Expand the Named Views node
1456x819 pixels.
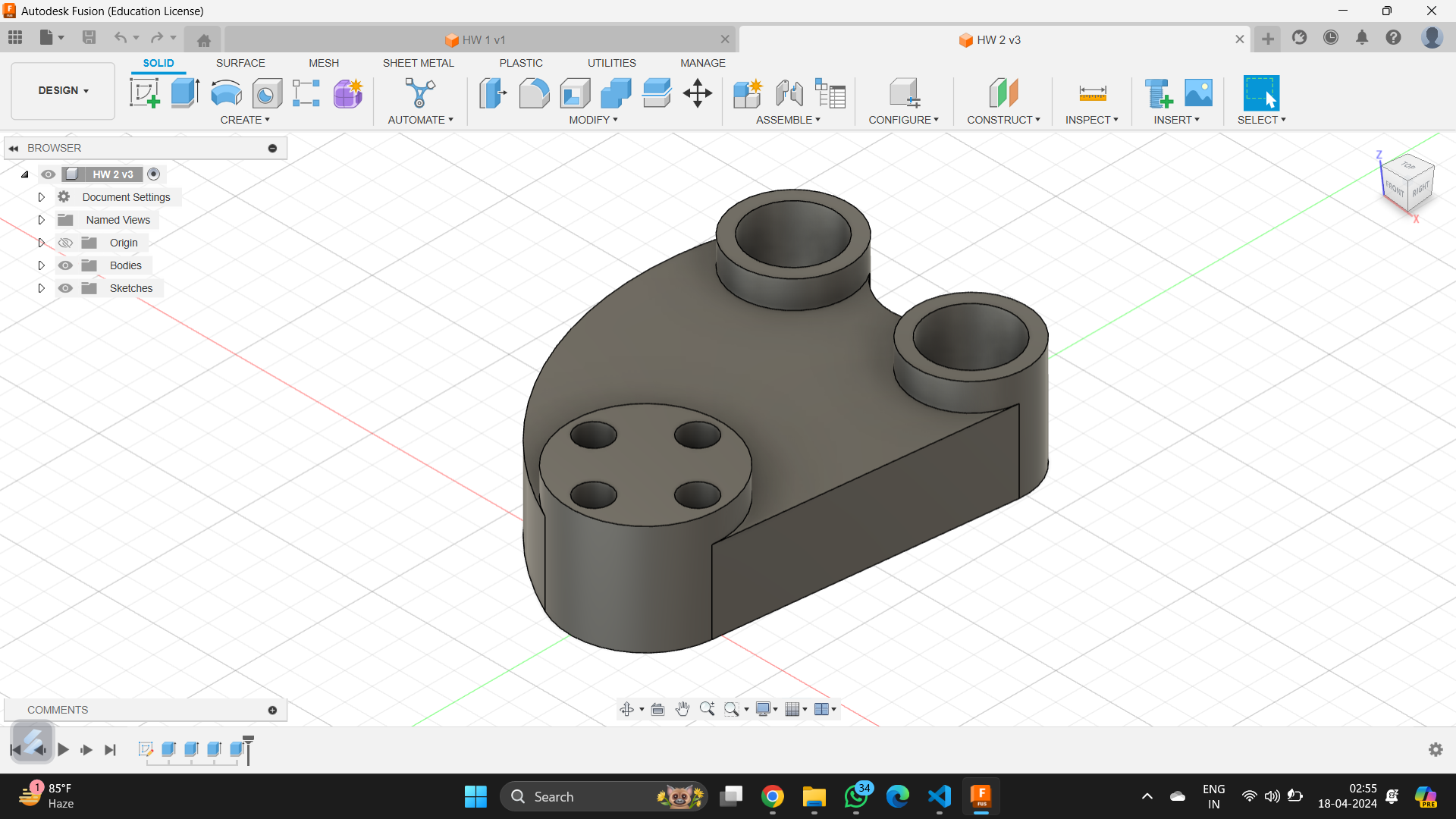42,220
